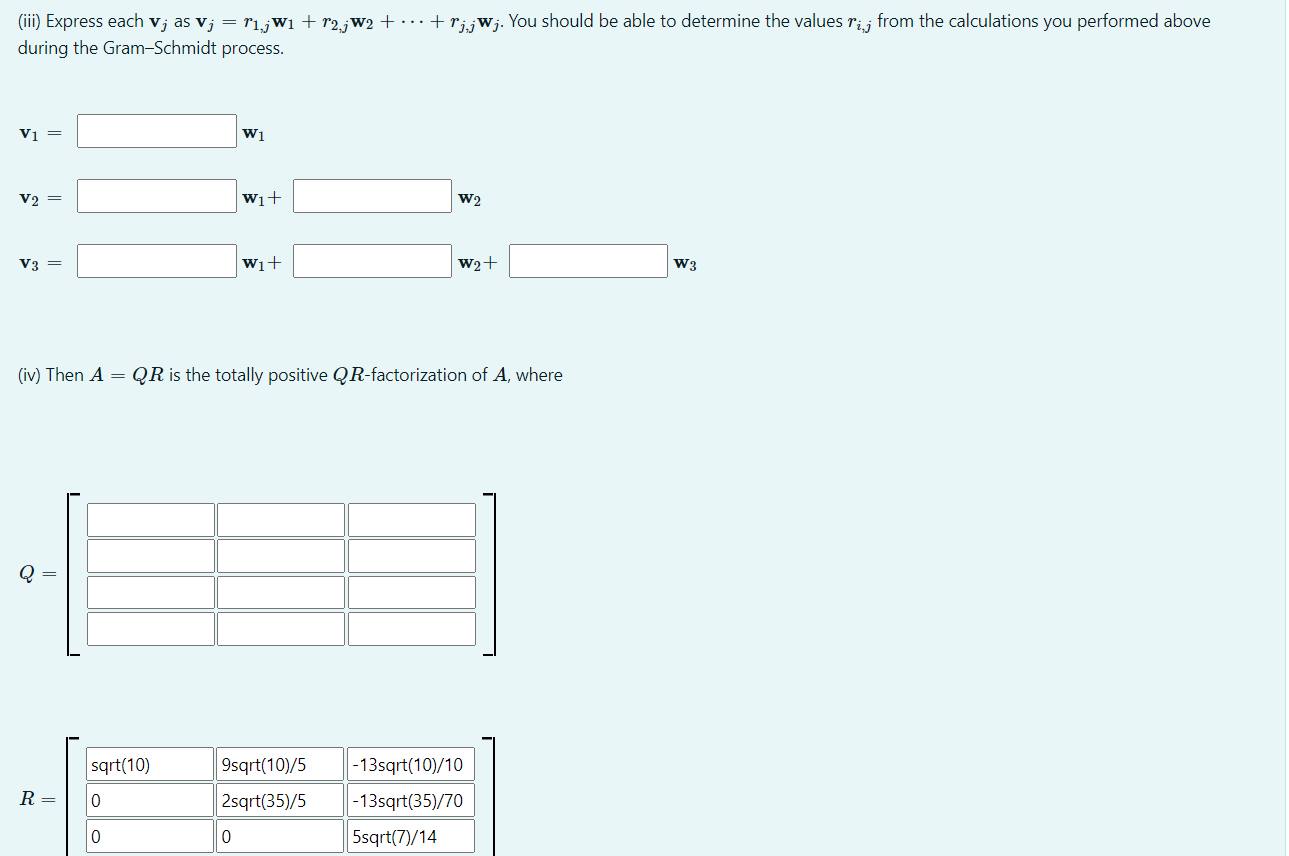This screenshot has width=1289, height=856.
Task: Select Q matrix row 1 column 3 field
Action: tap(412, 520)
